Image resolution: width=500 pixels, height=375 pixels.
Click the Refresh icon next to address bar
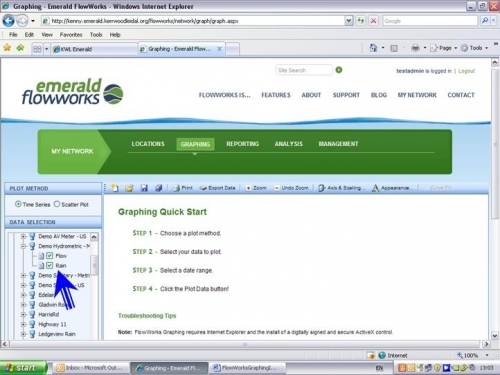(x=361, y=21)
